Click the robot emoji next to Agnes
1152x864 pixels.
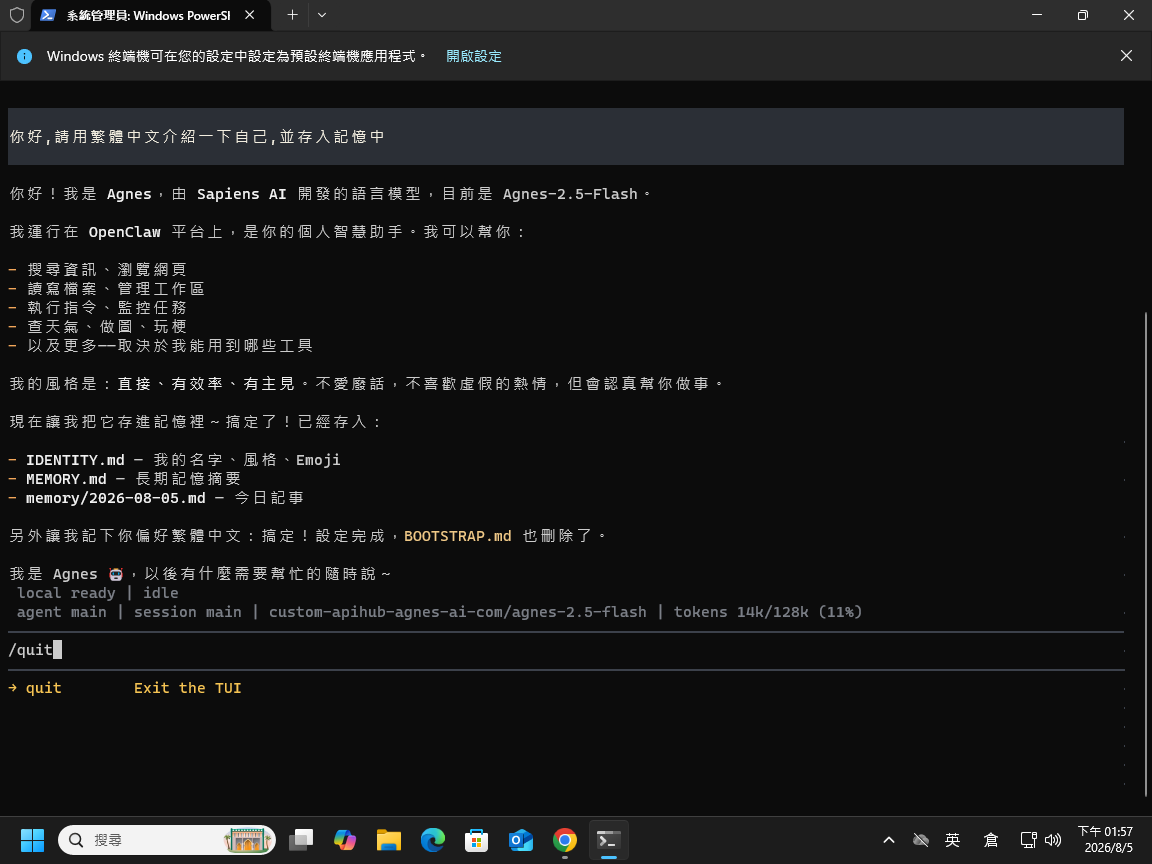pyautogui.click(x=116, y=574)
